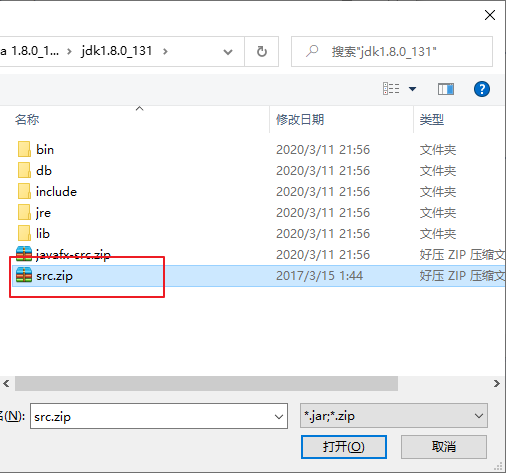The image size is (506, 473).
Task: Click the jdk1.8.0_131 breadcrumb segment
Action: click(116, 51)
